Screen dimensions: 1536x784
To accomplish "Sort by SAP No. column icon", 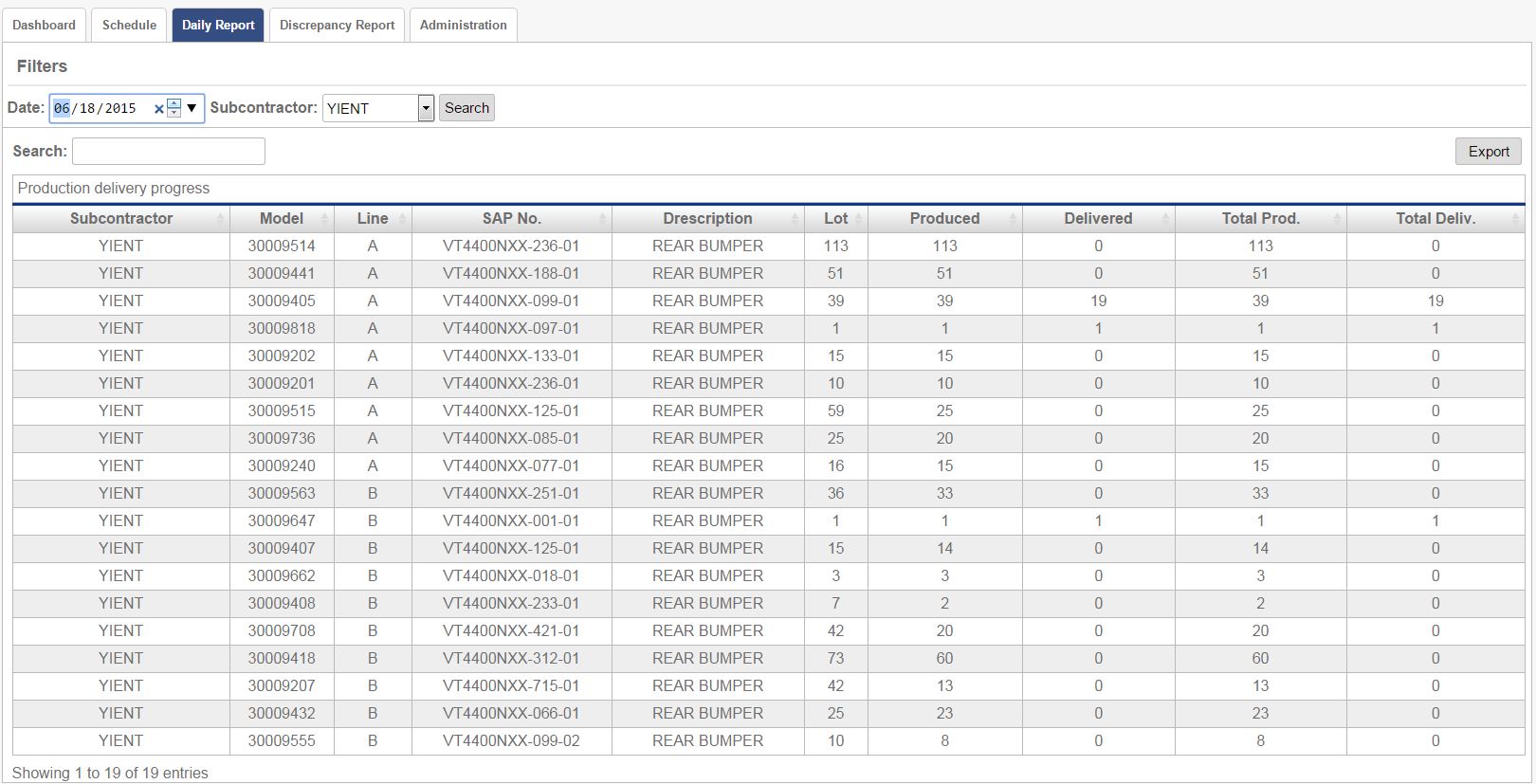I will (x=602, y=219).
